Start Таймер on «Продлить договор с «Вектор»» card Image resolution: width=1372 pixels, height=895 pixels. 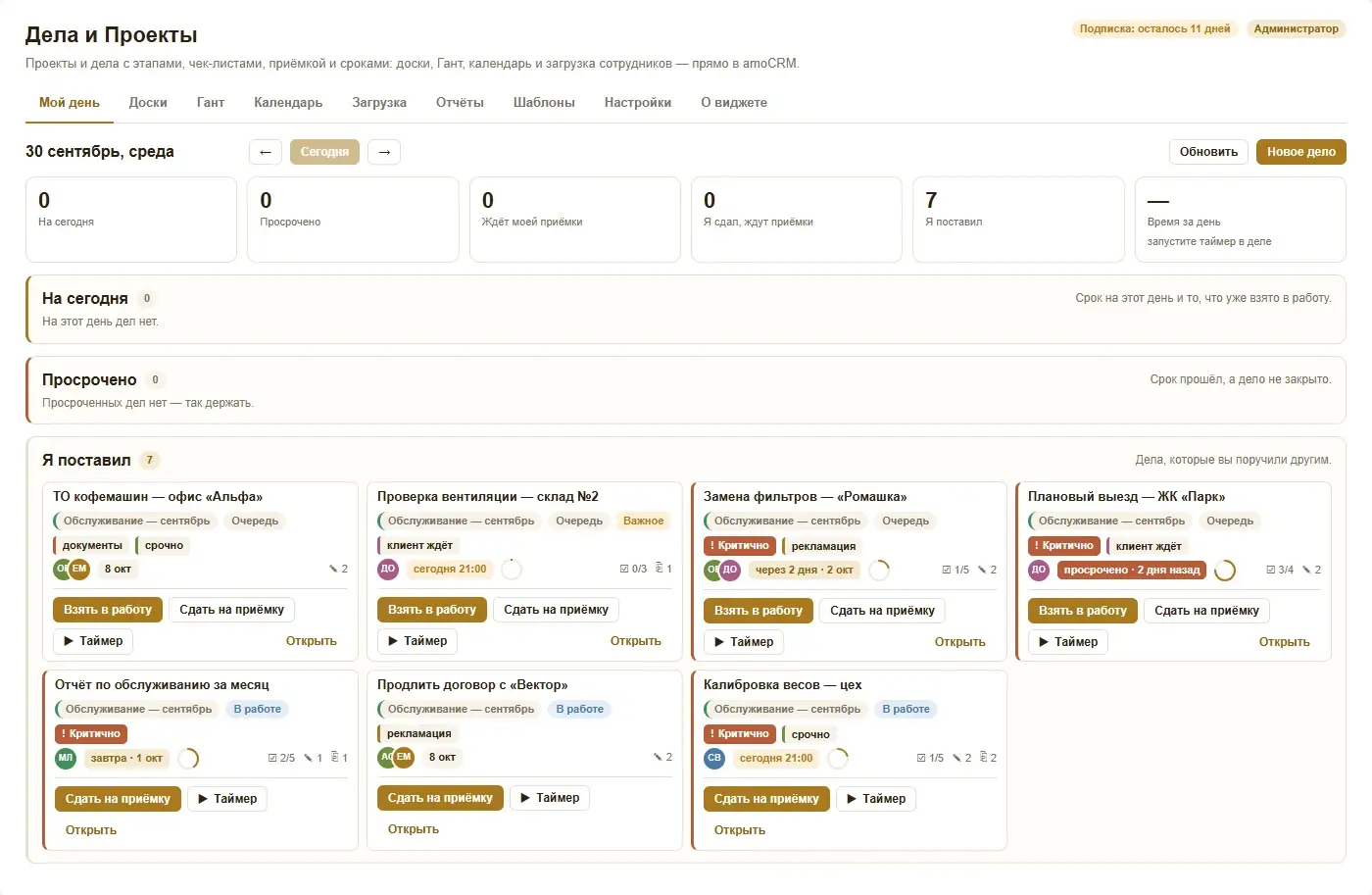(x=550, y=798)
